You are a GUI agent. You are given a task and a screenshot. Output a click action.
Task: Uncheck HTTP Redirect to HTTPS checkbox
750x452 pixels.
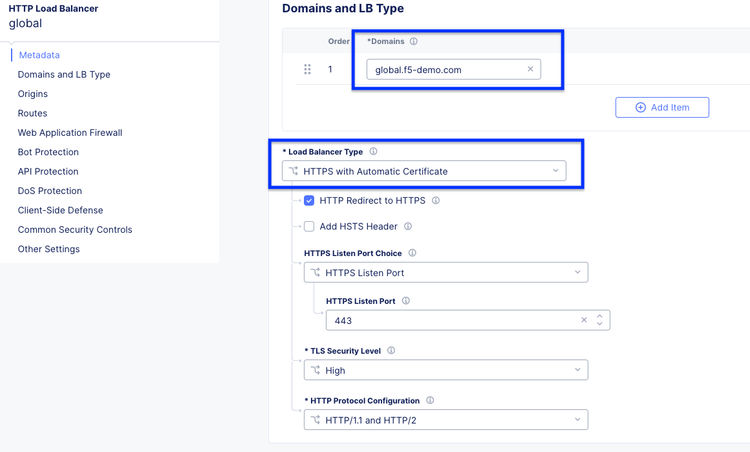click(309, 201)
